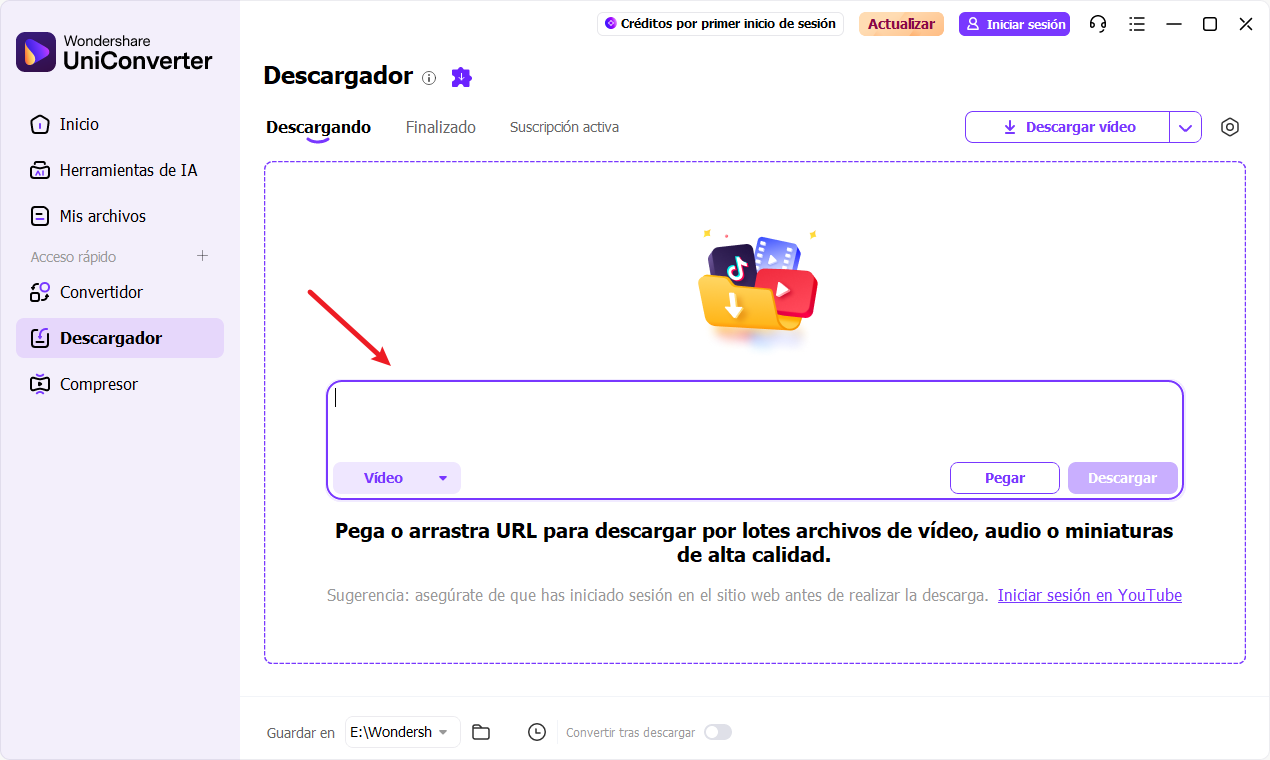This screenshot has height=760, width=1270.
Task: Enable Convertir tras descargar
Action: click(x=717, y=732)
